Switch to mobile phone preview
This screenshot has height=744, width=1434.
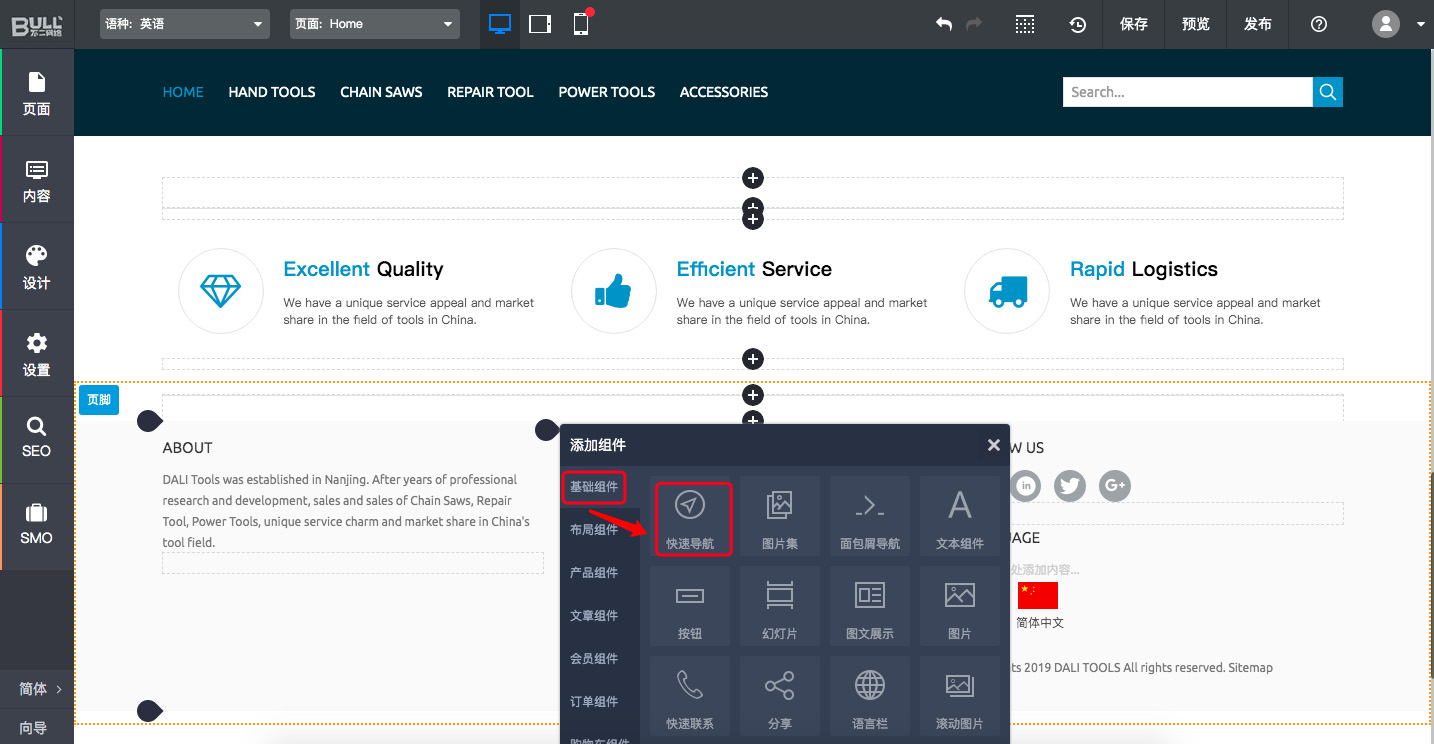(581, 24)
